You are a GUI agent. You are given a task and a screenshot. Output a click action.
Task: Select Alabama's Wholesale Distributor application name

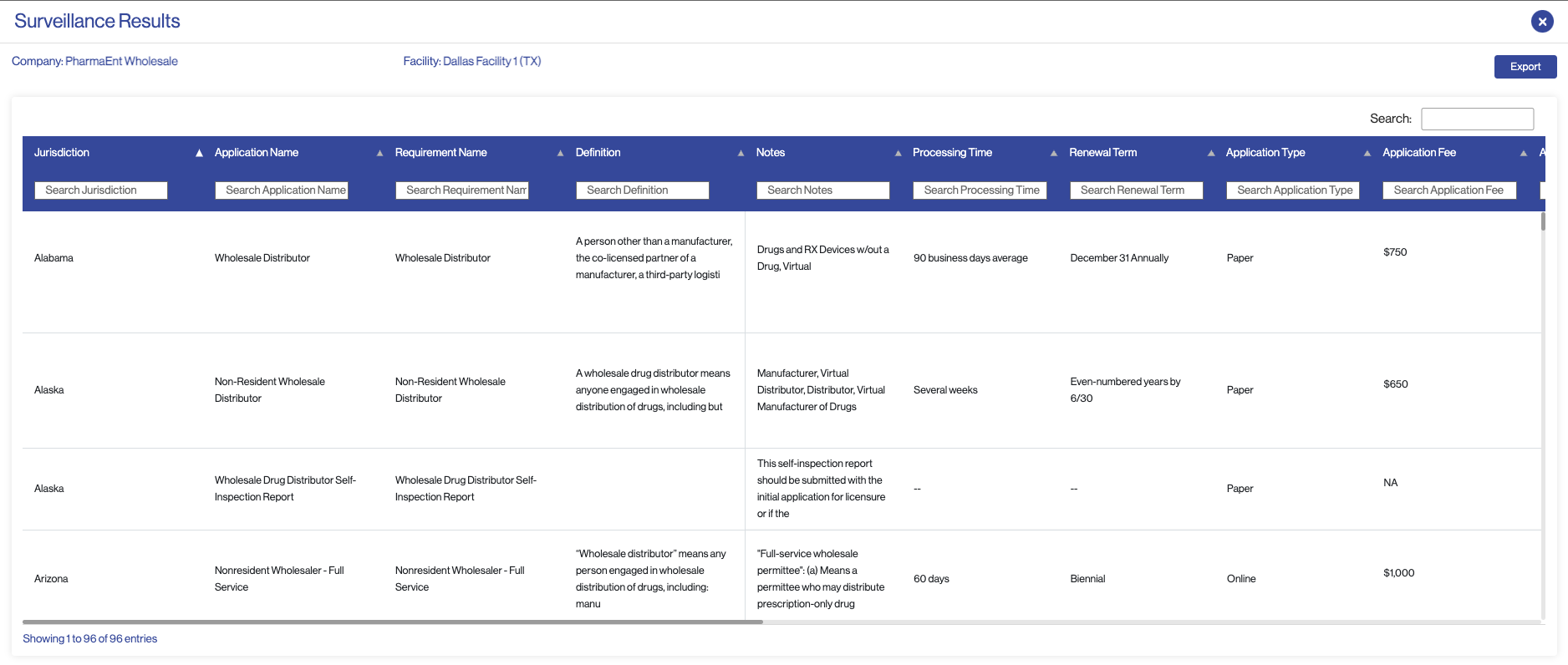(262, 258)
